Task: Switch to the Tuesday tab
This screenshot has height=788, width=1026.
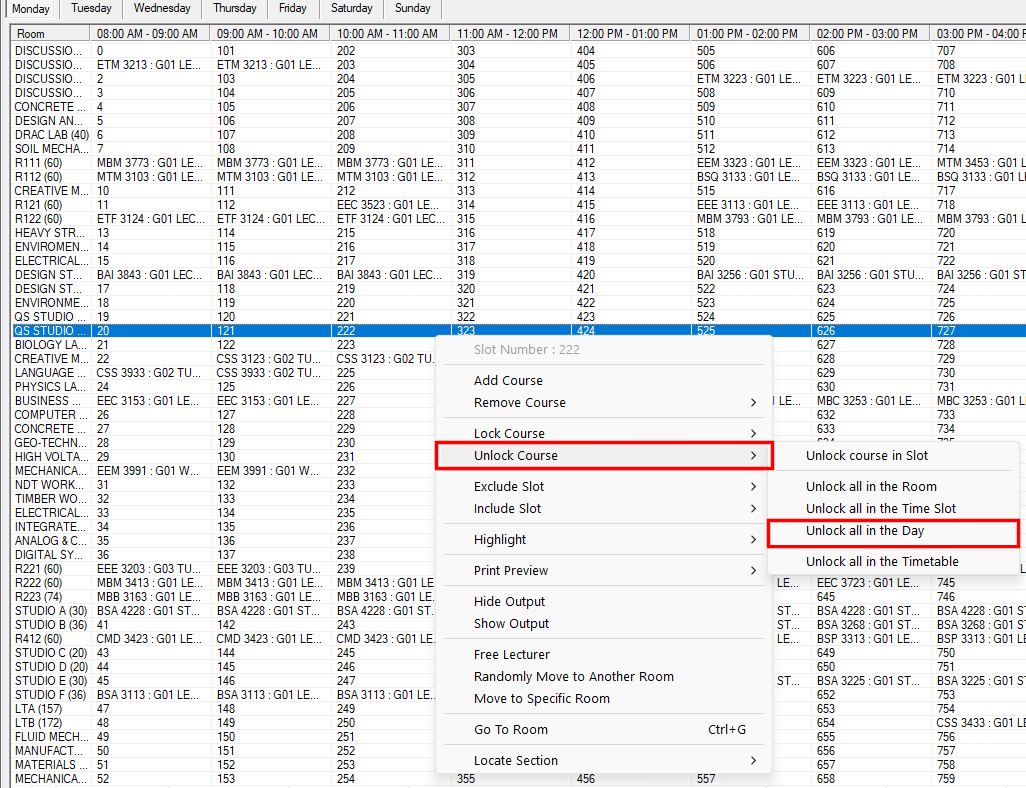Action: [x=91, y=9]
